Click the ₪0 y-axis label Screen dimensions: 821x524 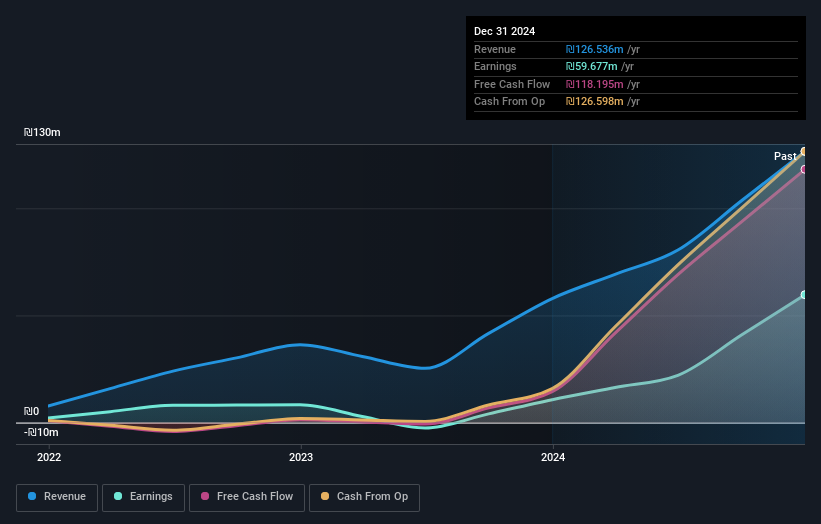31,411
